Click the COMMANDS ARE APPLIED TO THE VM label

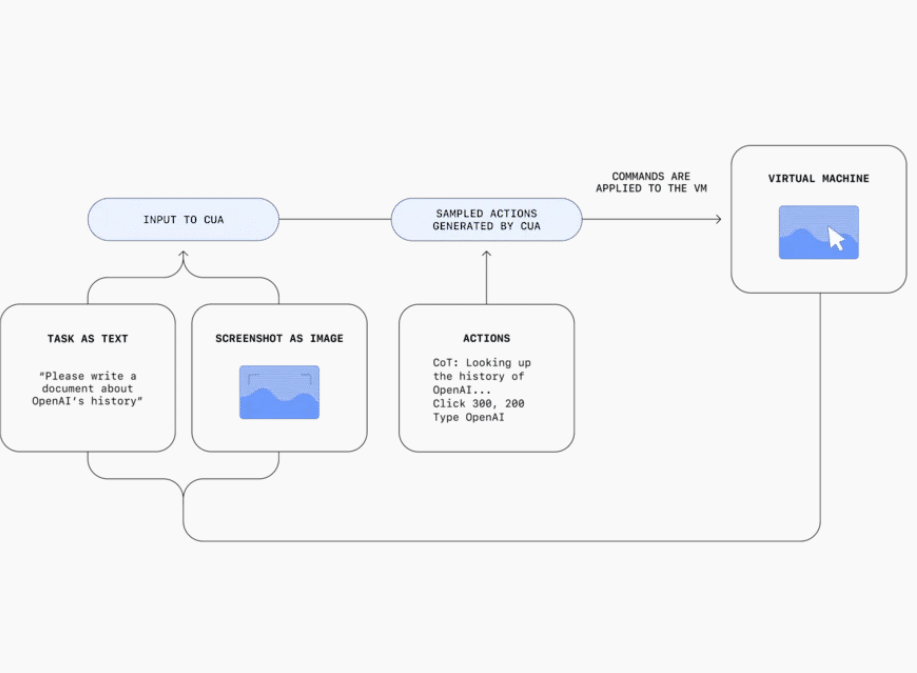coord(651,182)
